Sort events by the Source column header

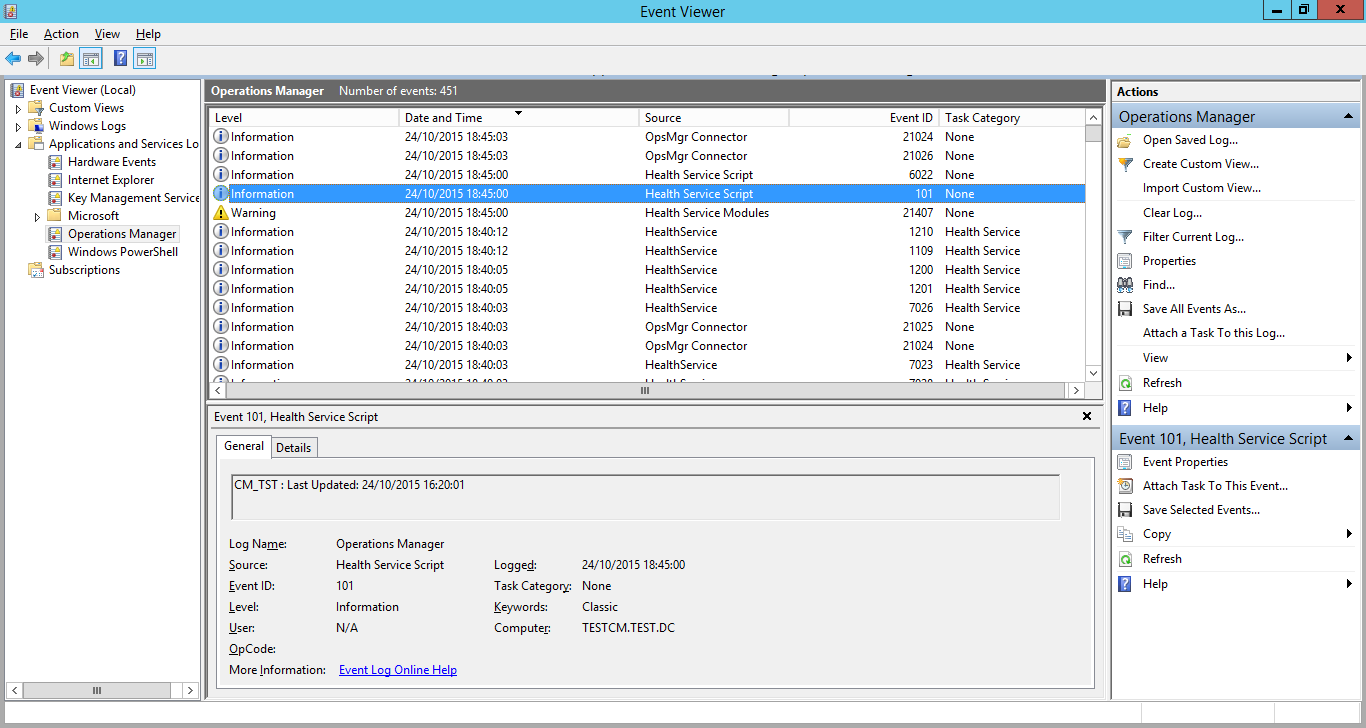pos(714,118)
